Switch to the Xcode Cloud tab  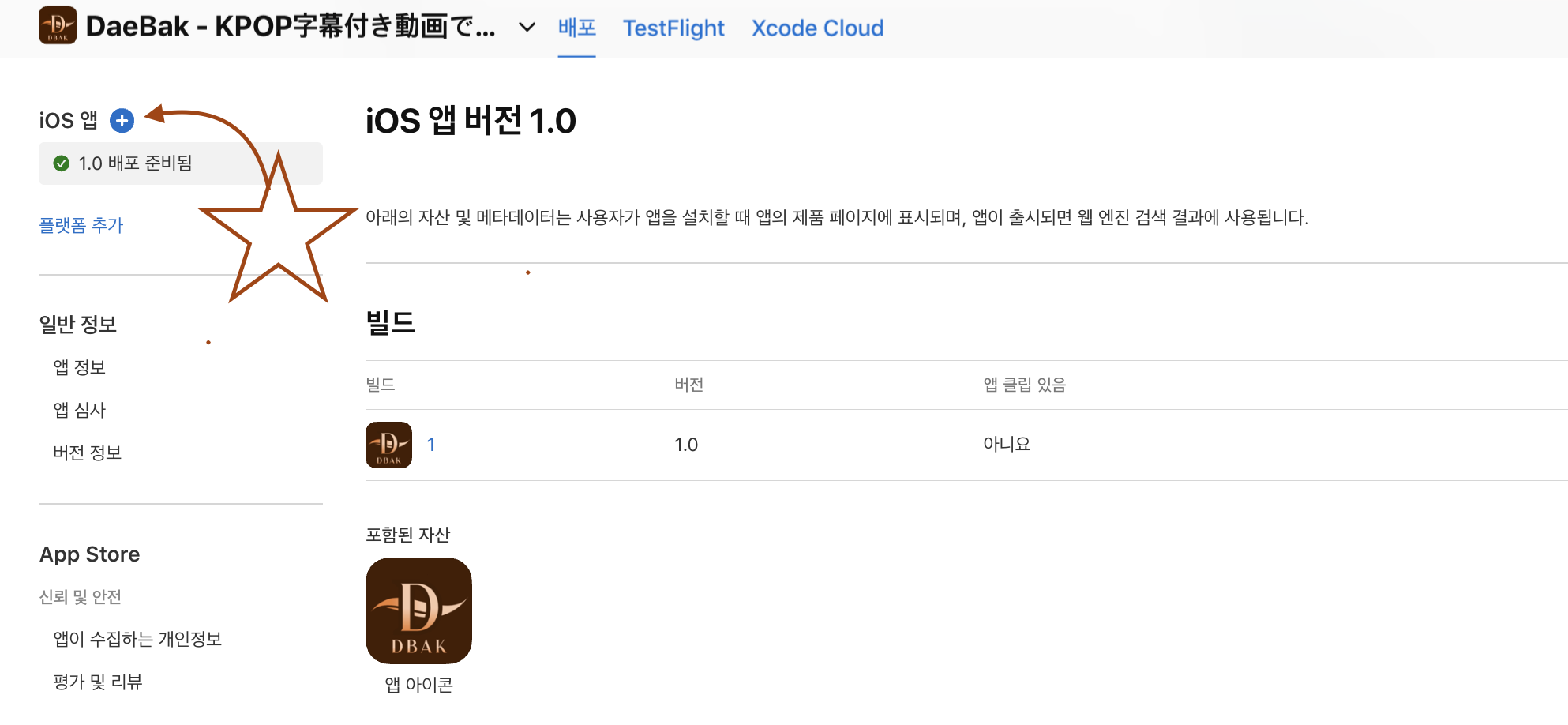click(817, 28)
